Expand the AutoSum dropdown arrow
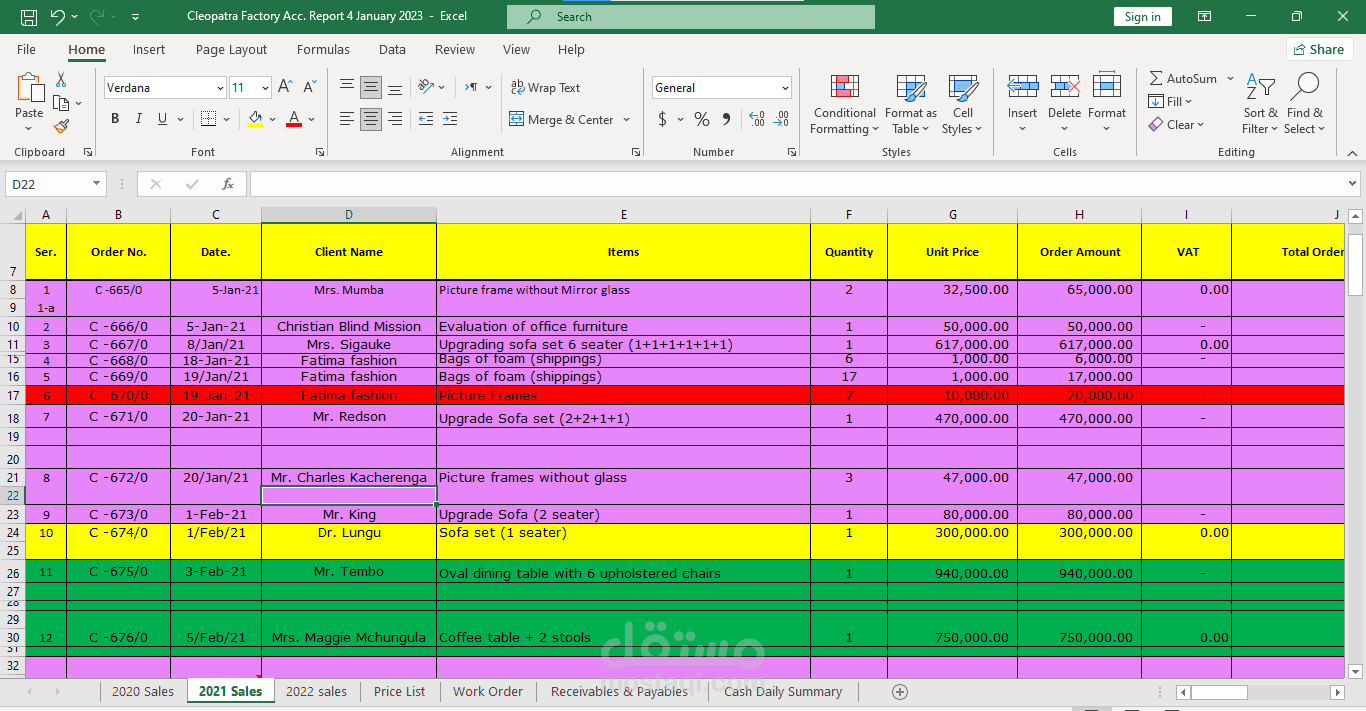Image resolution: width=1366 pixels, height=711 pixels. click(1230, 78)
